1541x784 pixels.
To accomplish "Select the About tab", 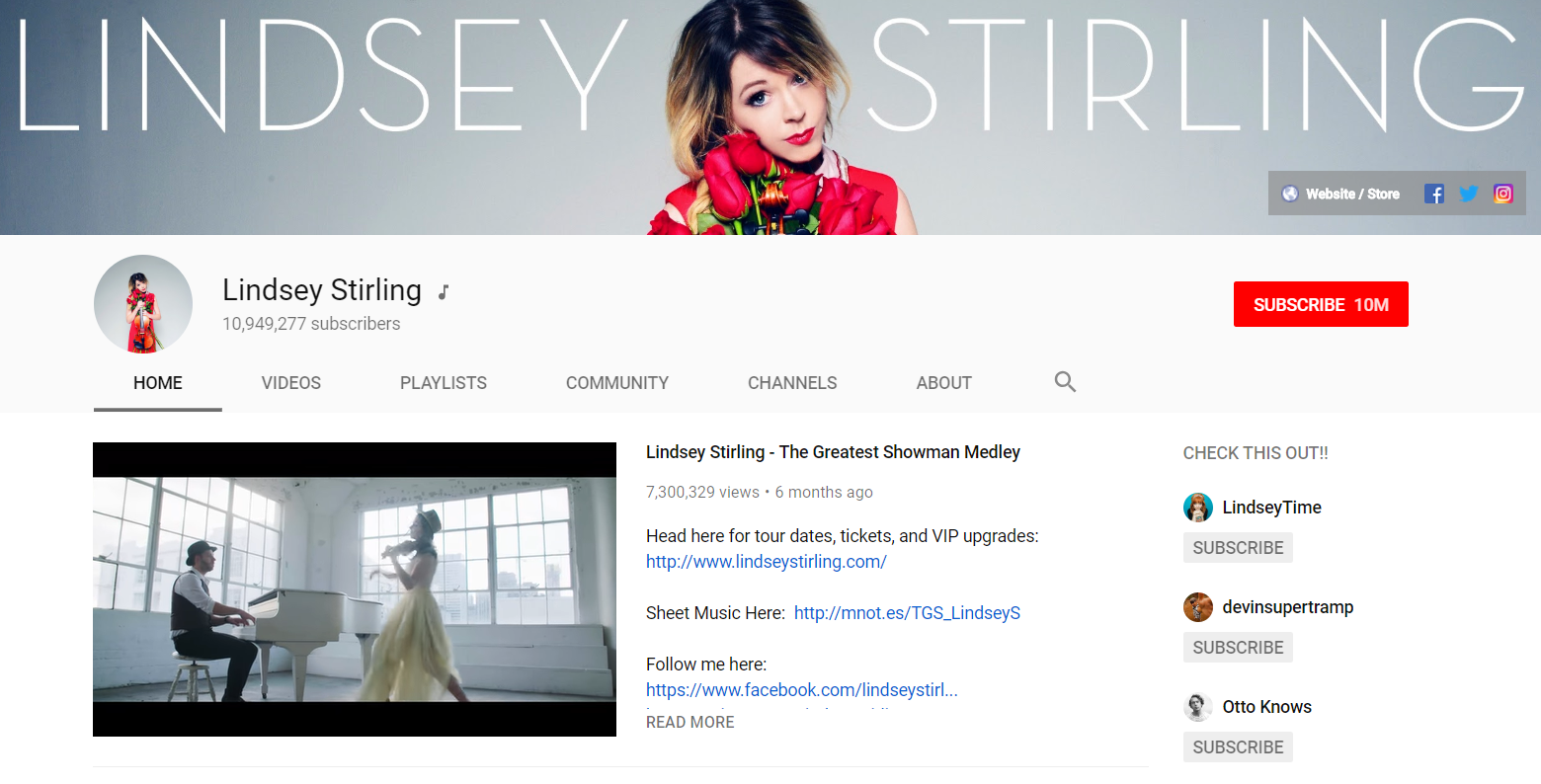I will click(x=944, y=383).
